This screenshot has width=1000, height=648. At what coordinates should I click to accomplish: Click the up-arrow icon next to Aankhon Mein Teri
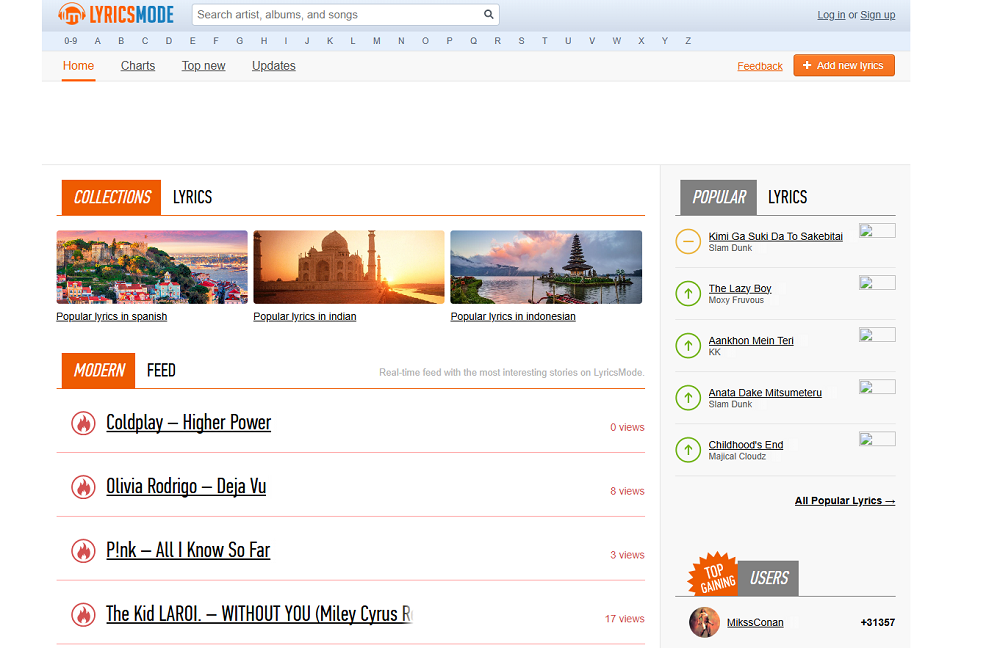point(688,346)
